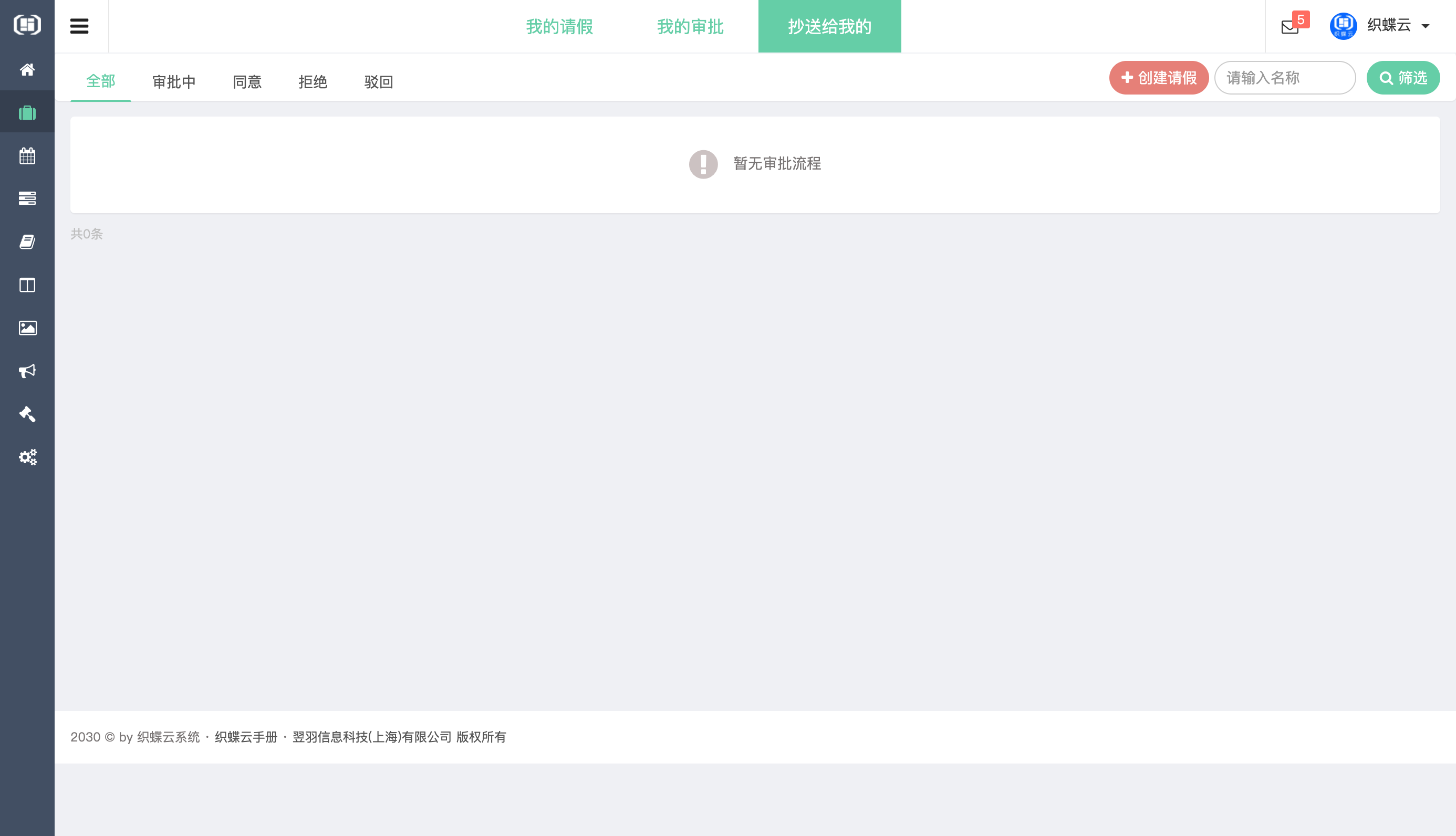Open the image gallery sidebar icon
This screenshot has width=1456, height=836.
[27, 328]
